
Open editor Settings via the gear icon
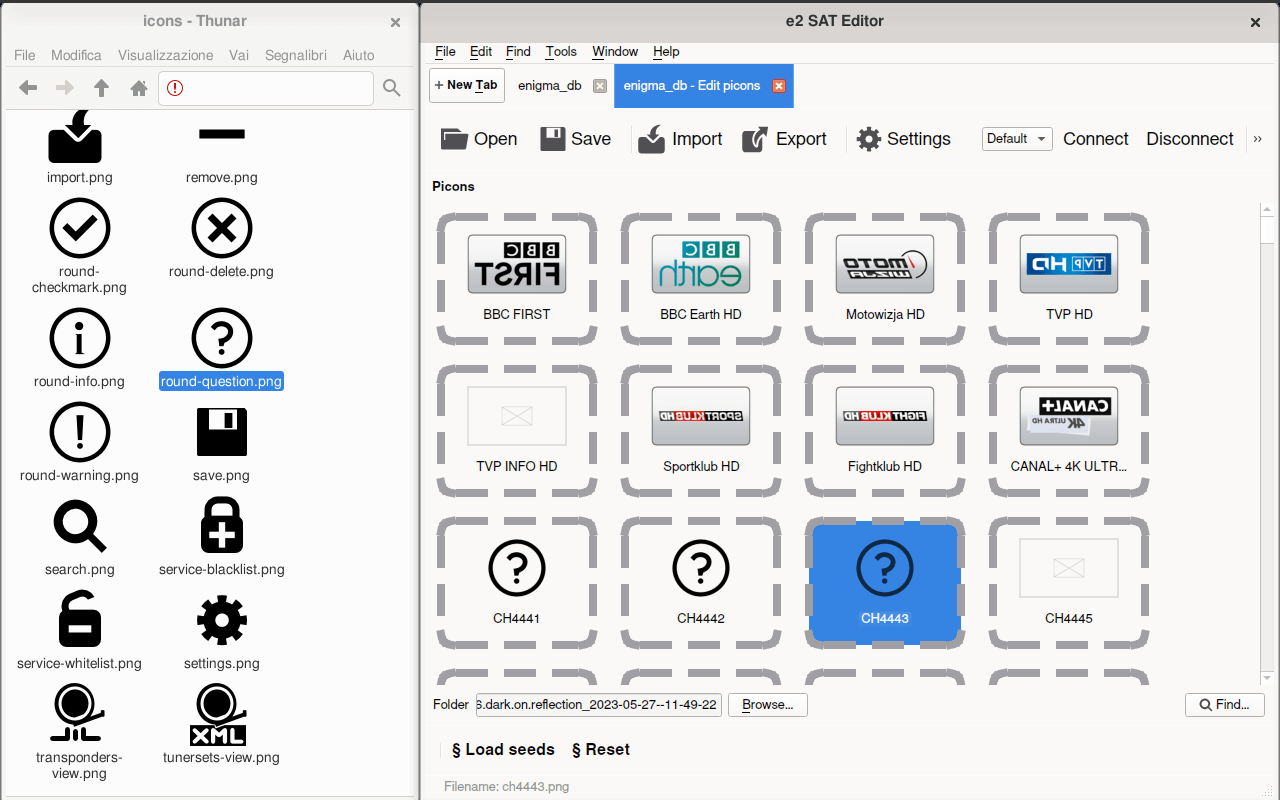(x=867, y=139)
